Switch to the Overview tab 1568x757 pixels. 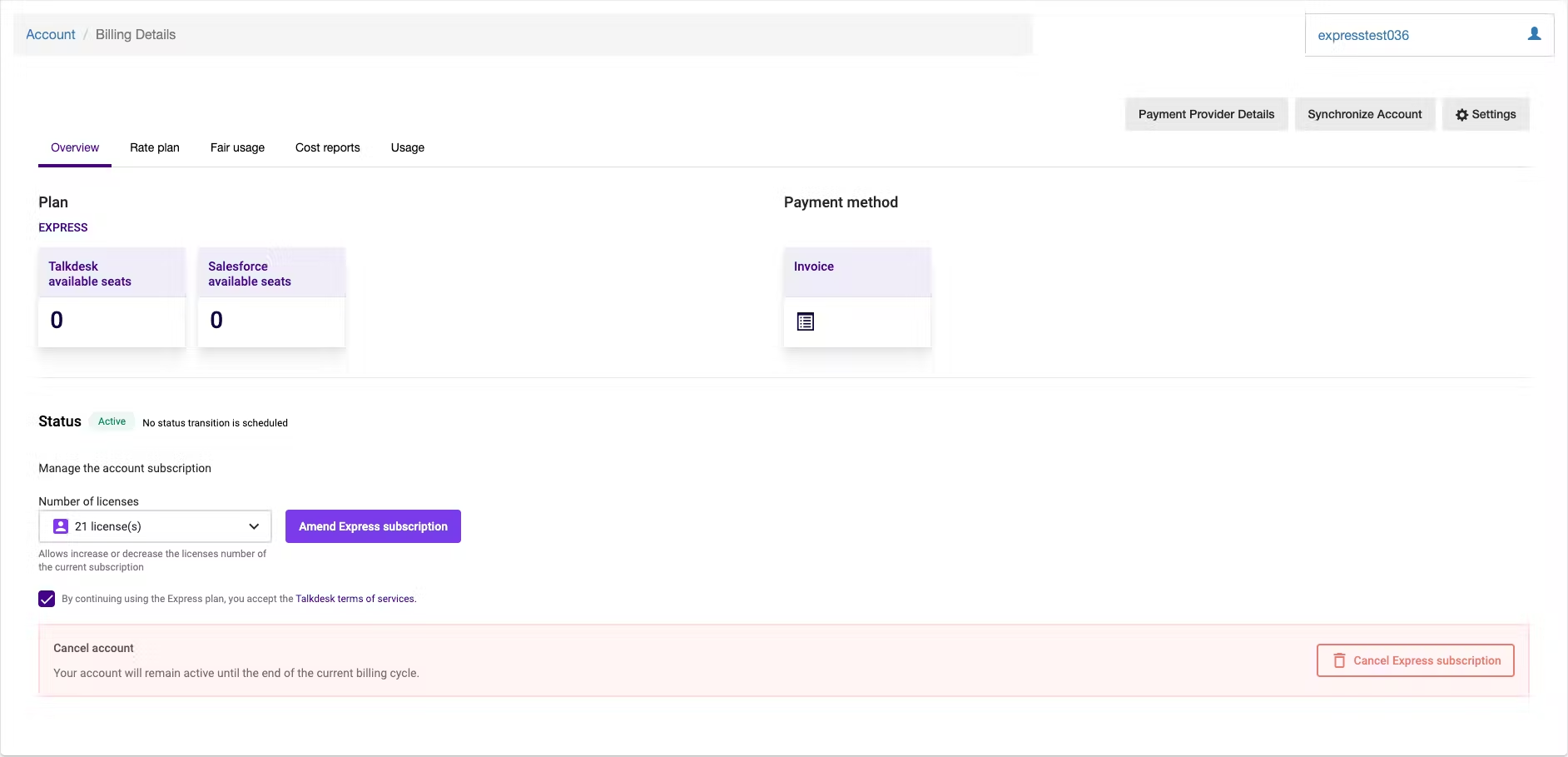(x=75, y=148)
